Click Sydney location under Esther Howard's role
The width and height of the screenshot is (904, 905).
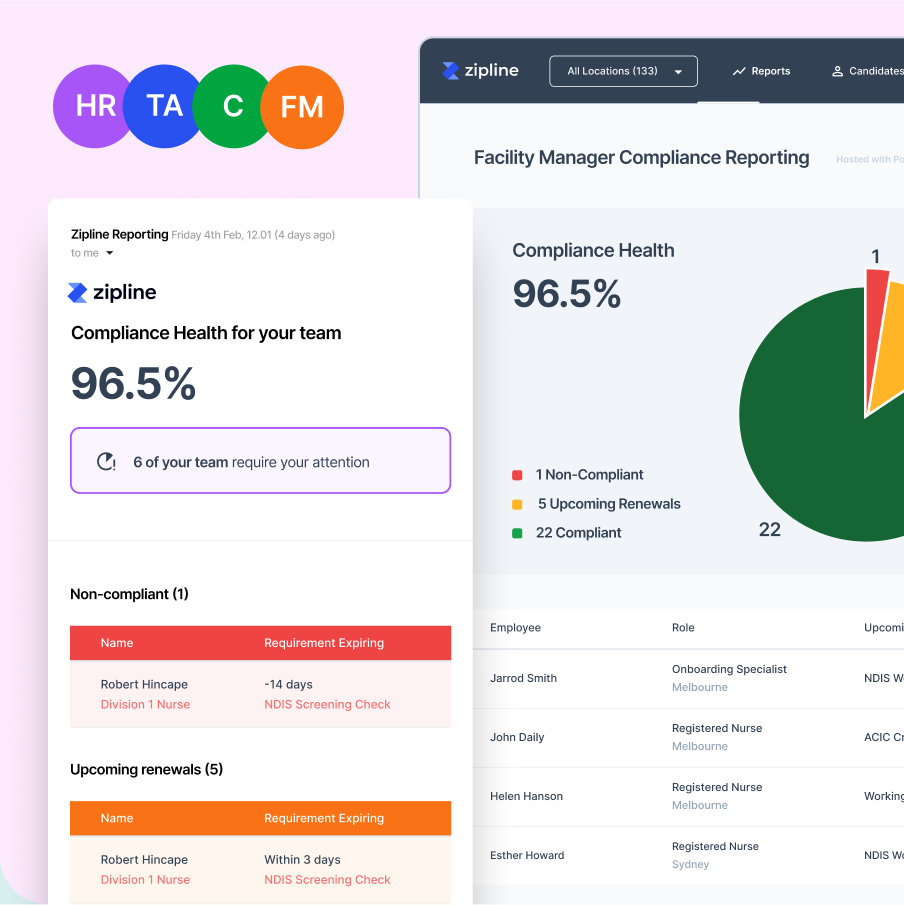(x=690, y=864)
